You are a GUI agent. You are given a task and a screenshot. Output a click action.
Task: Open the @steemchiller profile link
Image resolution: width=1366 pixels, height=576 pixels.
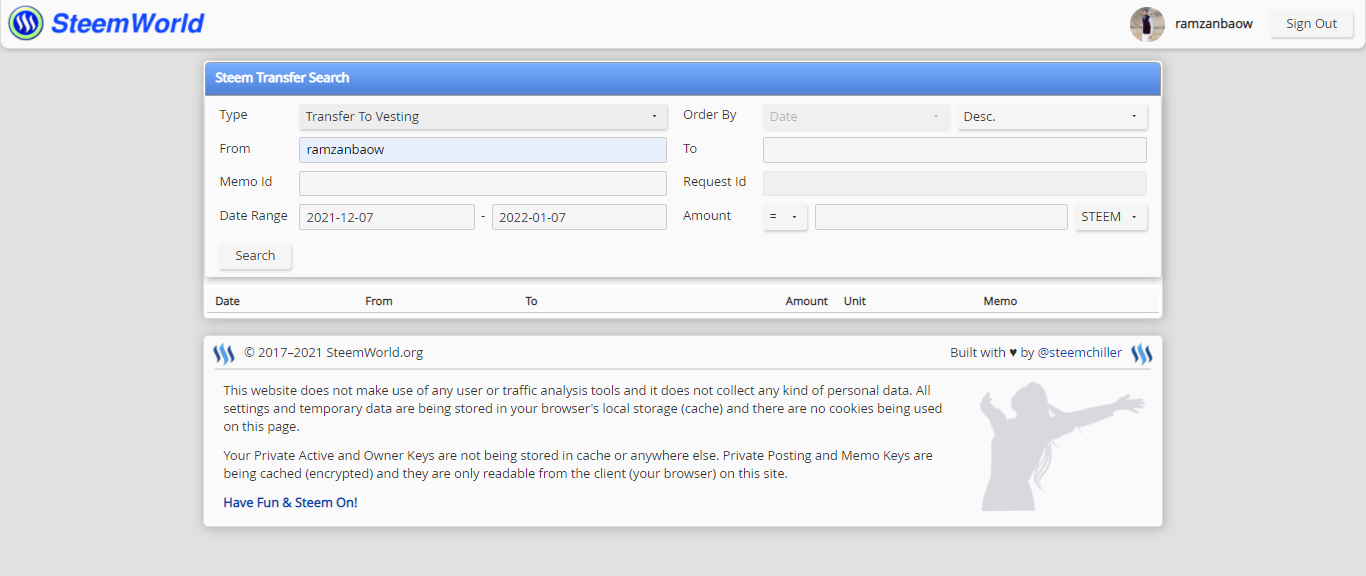click(1080, 352)
